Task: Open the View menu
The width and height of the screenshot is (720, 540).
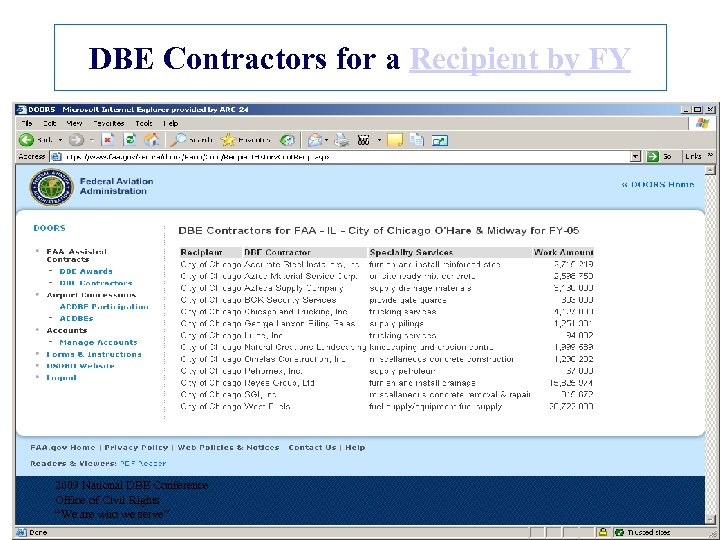Action: tap(74, 123)
